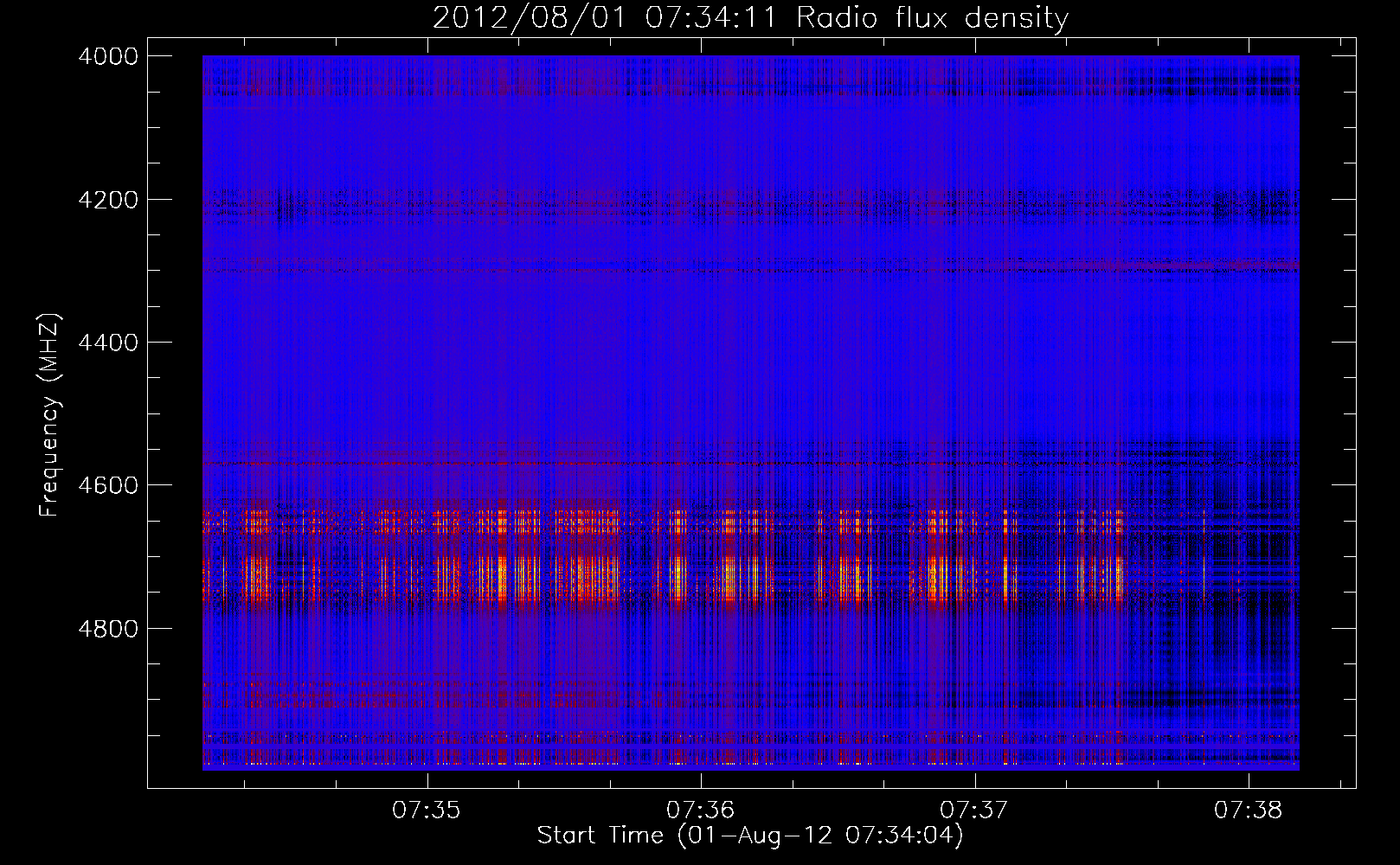Click the 'Frequency (MHZ)' y-axis title
Image resolution: width=1400 pixels, height=865 pixels.
[50, 415]
